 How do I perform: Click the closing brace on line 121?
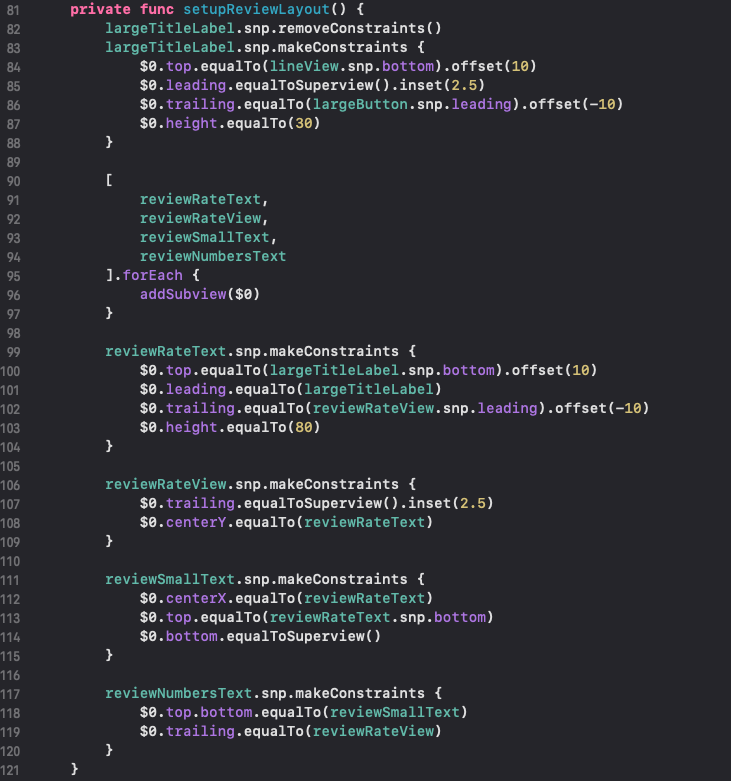tap(75, 769)
